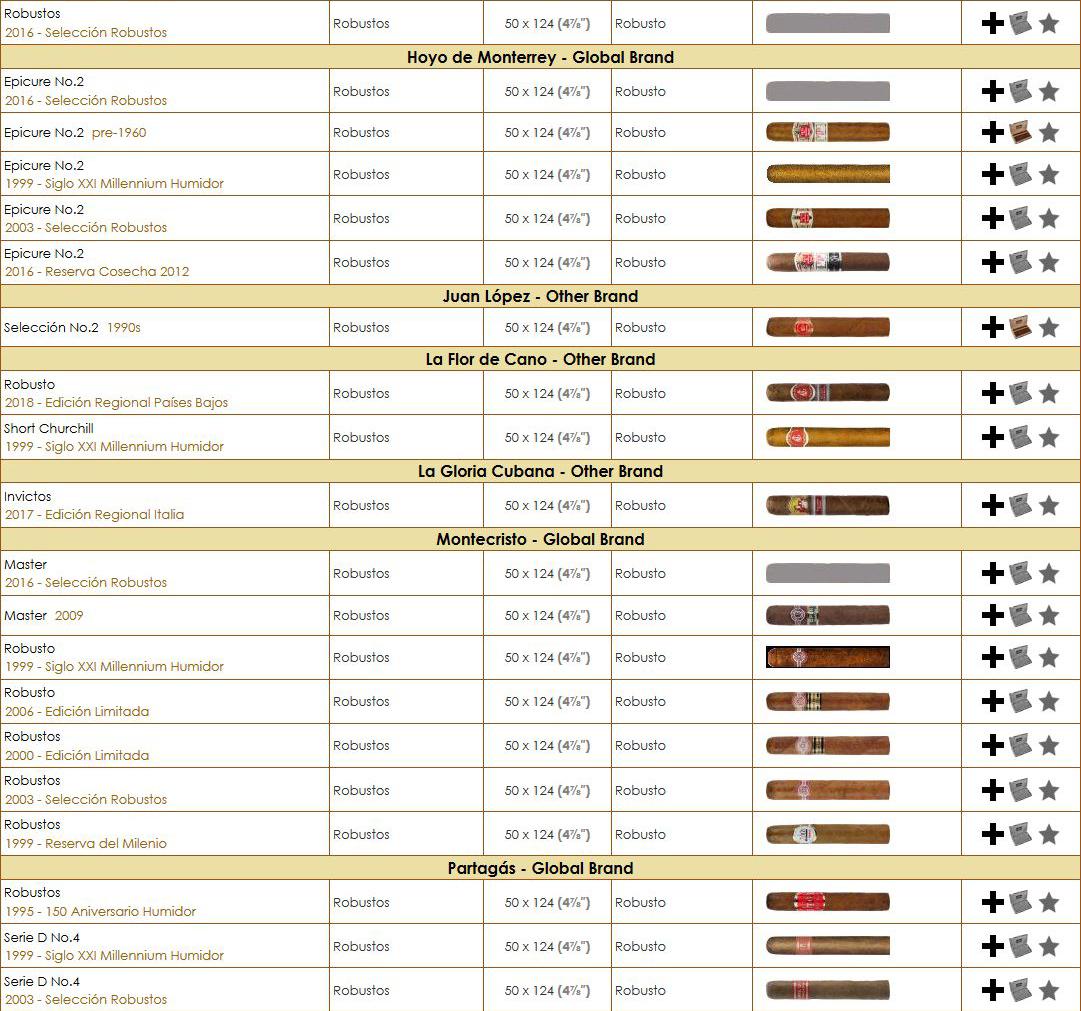The image size is (1081, 1011).
Task: Select the Partagás - Global Brand header
Action: click(x=540, y=868)
